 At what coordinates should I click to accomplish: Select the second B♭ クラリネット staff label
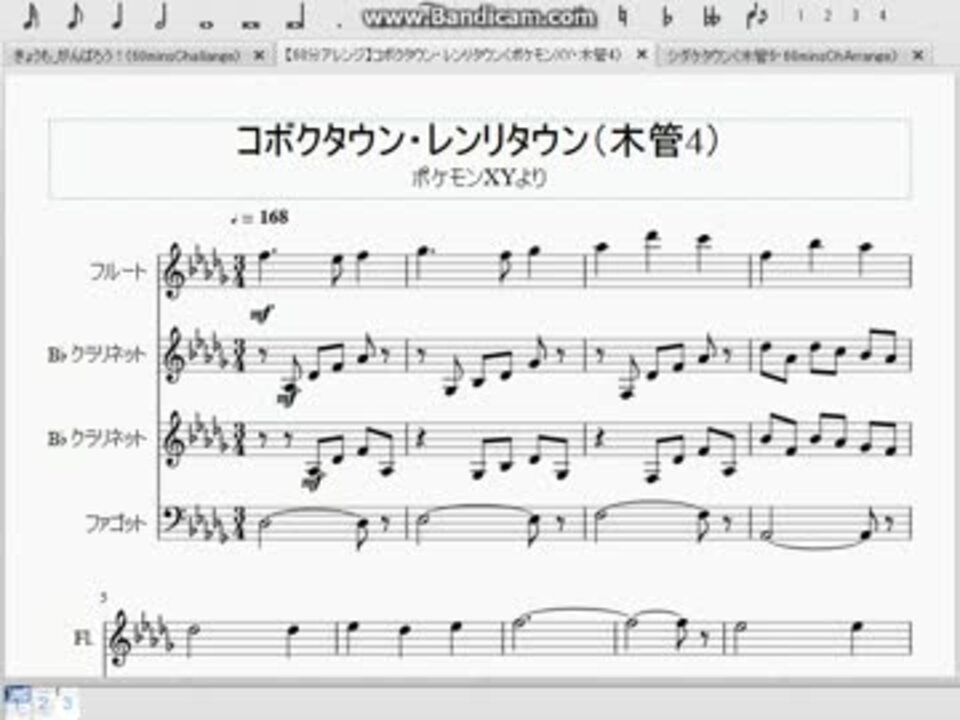(97, 438)
